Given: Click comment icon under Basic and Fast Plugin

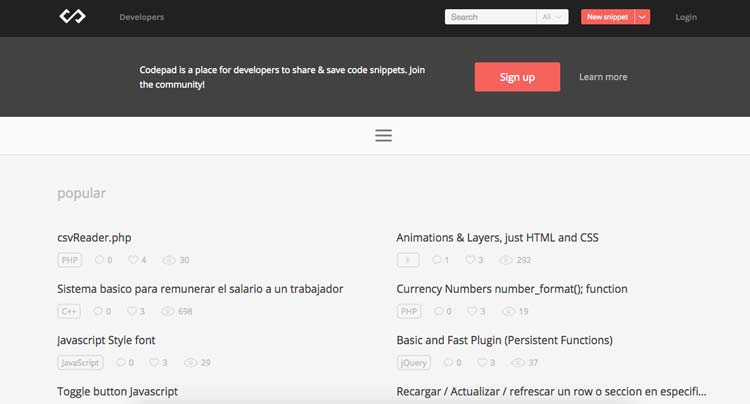Looking at the screenshot, I should click(448, 362).
